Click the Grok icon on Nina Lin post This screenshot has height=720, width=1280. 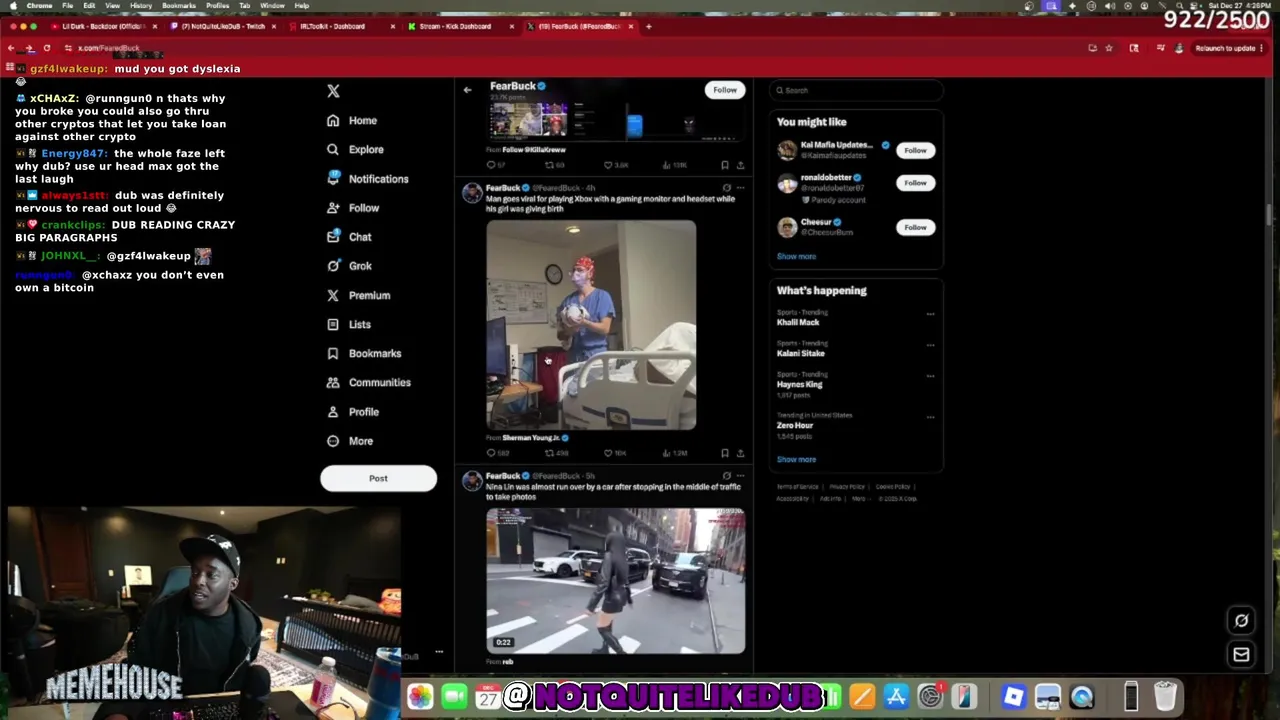click(x=726, y=476)
